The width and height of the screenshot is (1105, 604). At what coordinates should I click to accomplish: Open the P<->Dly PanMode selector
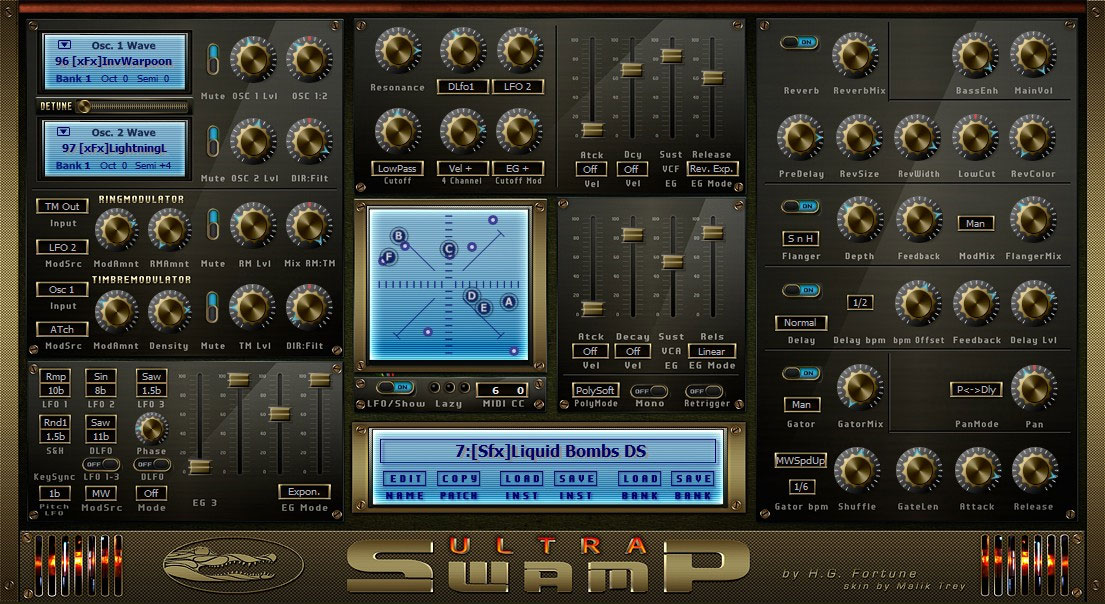(x=976, y=389)
